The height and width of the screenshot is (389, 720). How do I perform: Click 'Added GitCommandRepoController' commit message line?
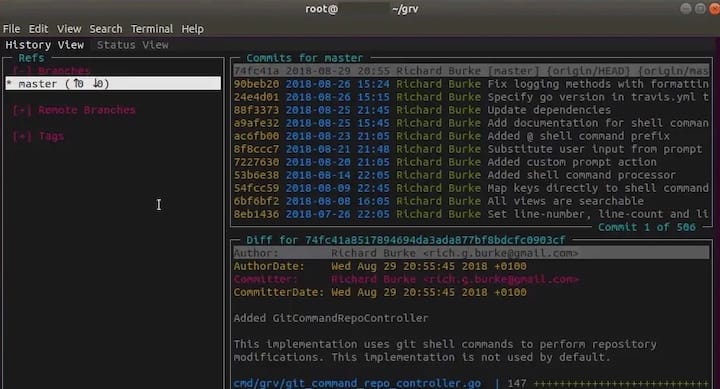pyautogui.click(x=331, y=318)
